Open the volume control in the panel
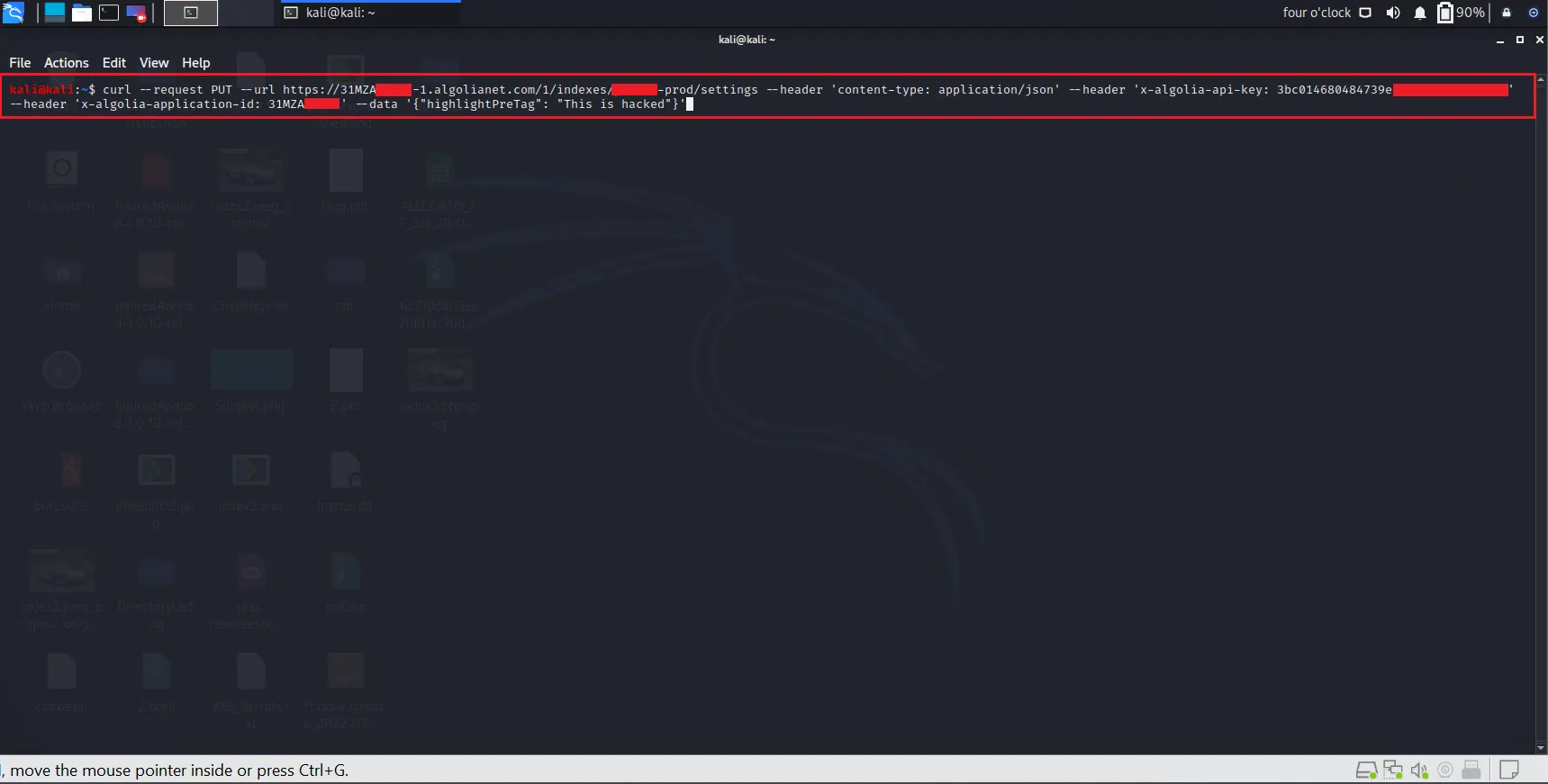Image resolution: width=1548 pixels, height=784 pixels. pos(1393,13)
